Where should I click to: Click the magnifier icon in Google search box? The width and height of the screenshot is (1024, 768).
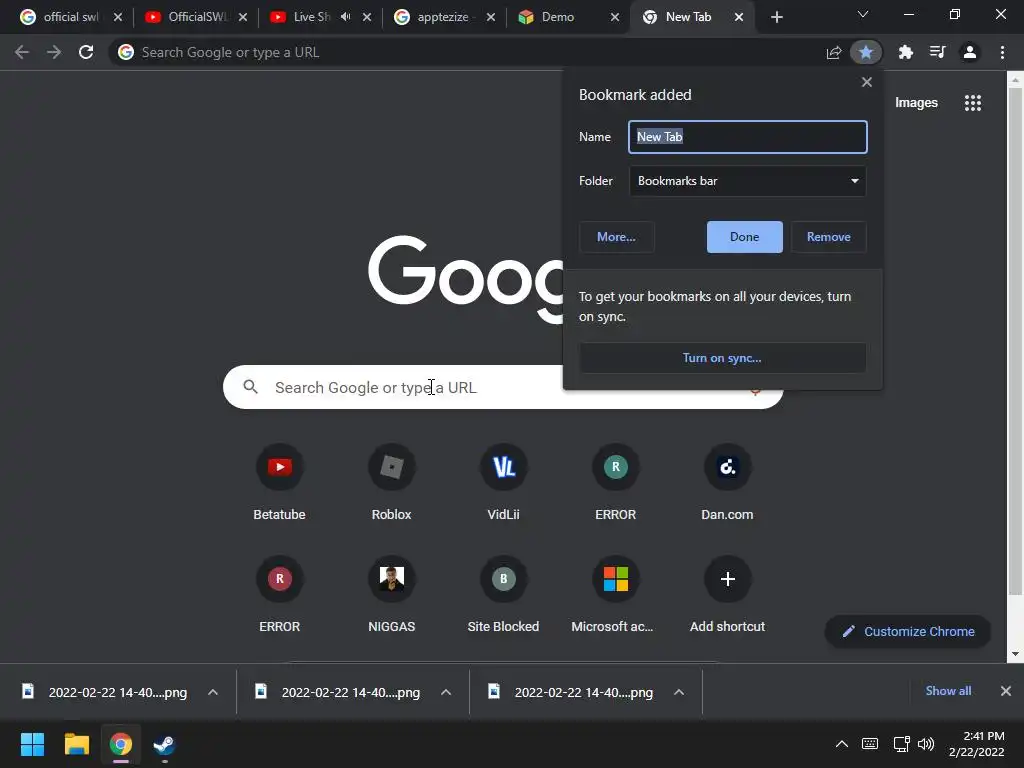251,387
